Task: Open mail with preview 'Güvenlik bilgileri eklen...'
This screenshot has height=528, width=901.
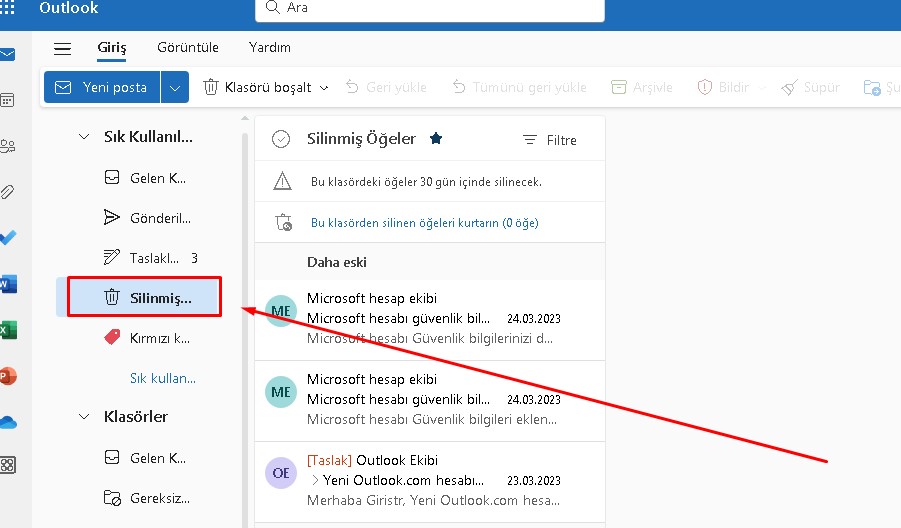Action: [430, 402]
